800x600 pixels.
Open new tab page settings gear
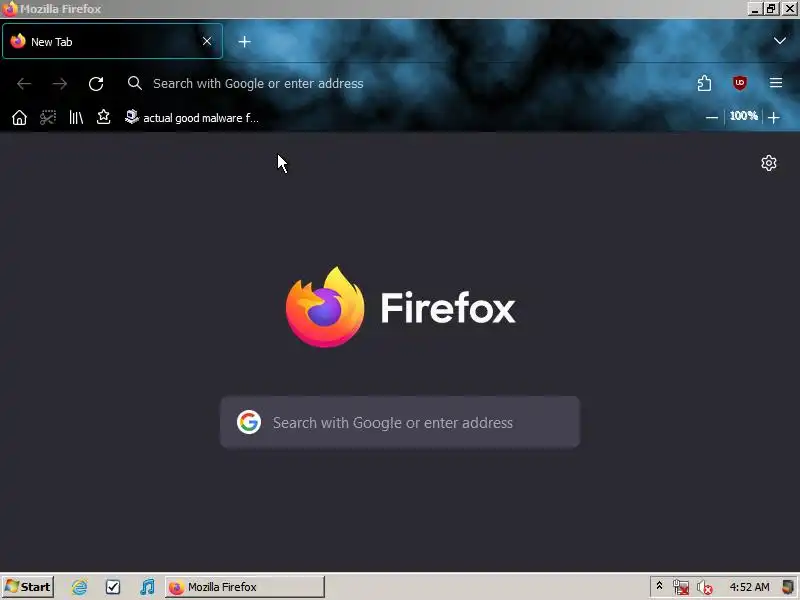(769, 163)
